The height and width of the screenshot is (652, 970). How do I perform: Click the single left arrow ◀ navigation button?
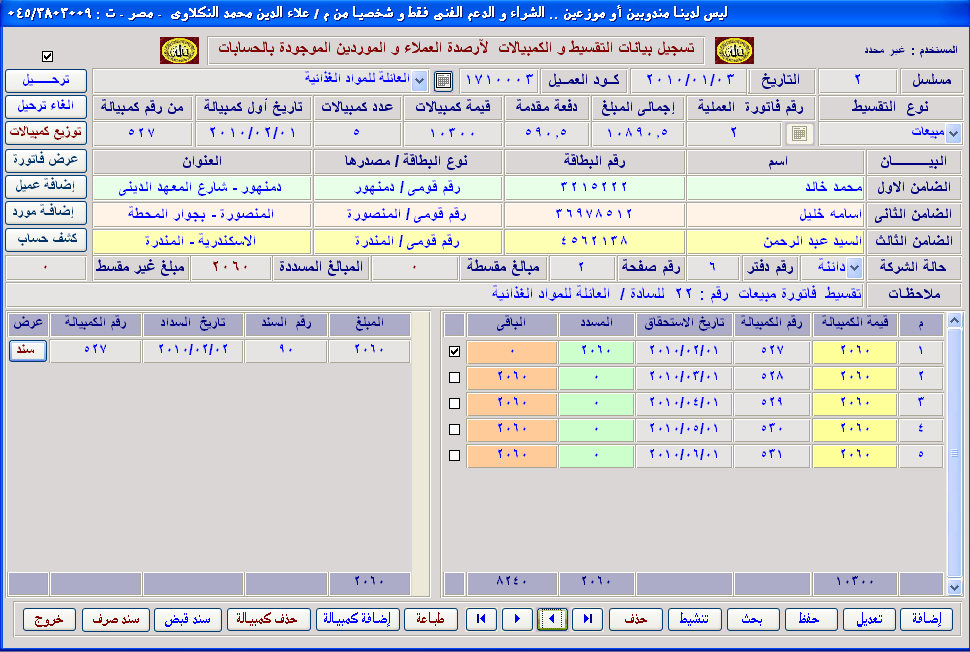tap(552, 619)
